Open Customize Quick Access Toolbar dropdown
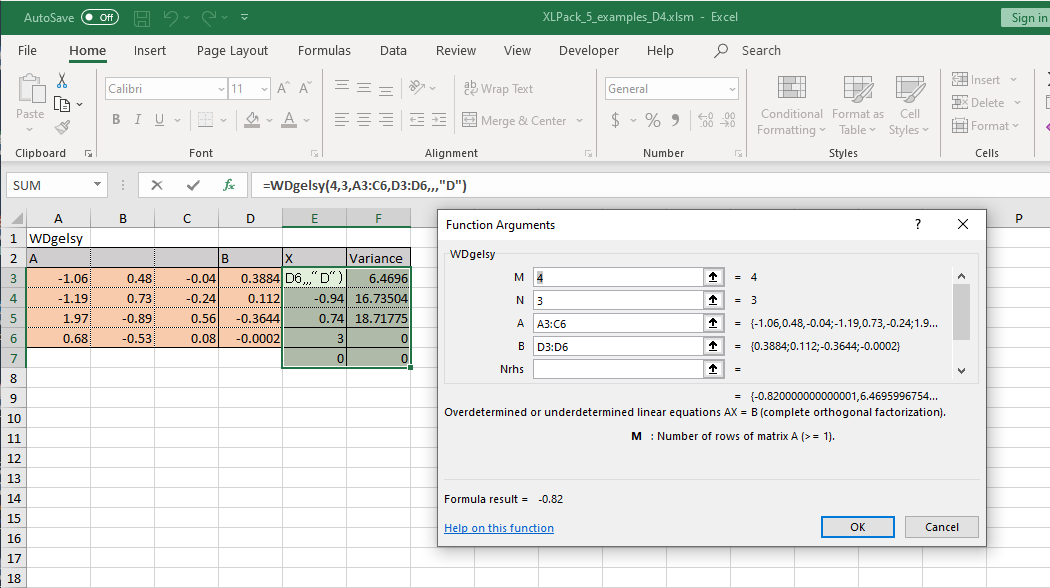The height and width of the screenshot is (588, 1050). [x=244, y=17]
